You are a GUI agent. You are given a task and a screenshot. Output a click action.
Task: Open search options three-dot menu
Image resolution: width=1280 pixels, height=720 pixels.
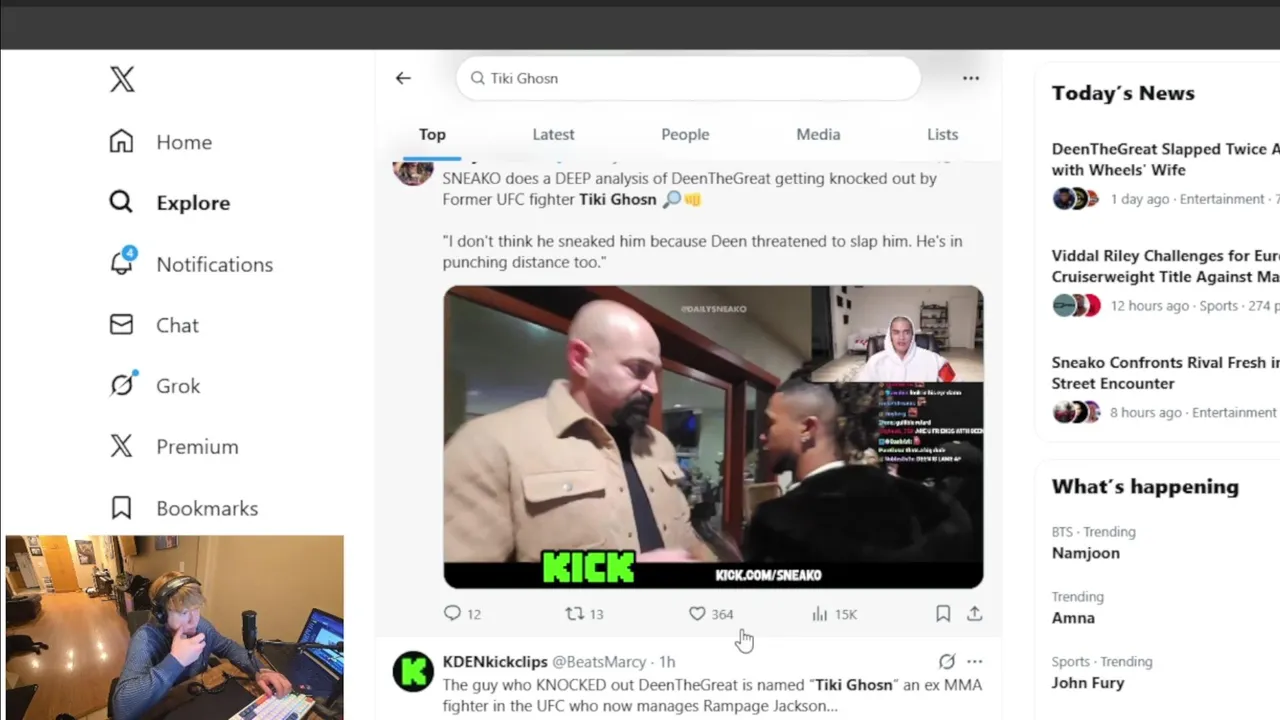point(971,78)
